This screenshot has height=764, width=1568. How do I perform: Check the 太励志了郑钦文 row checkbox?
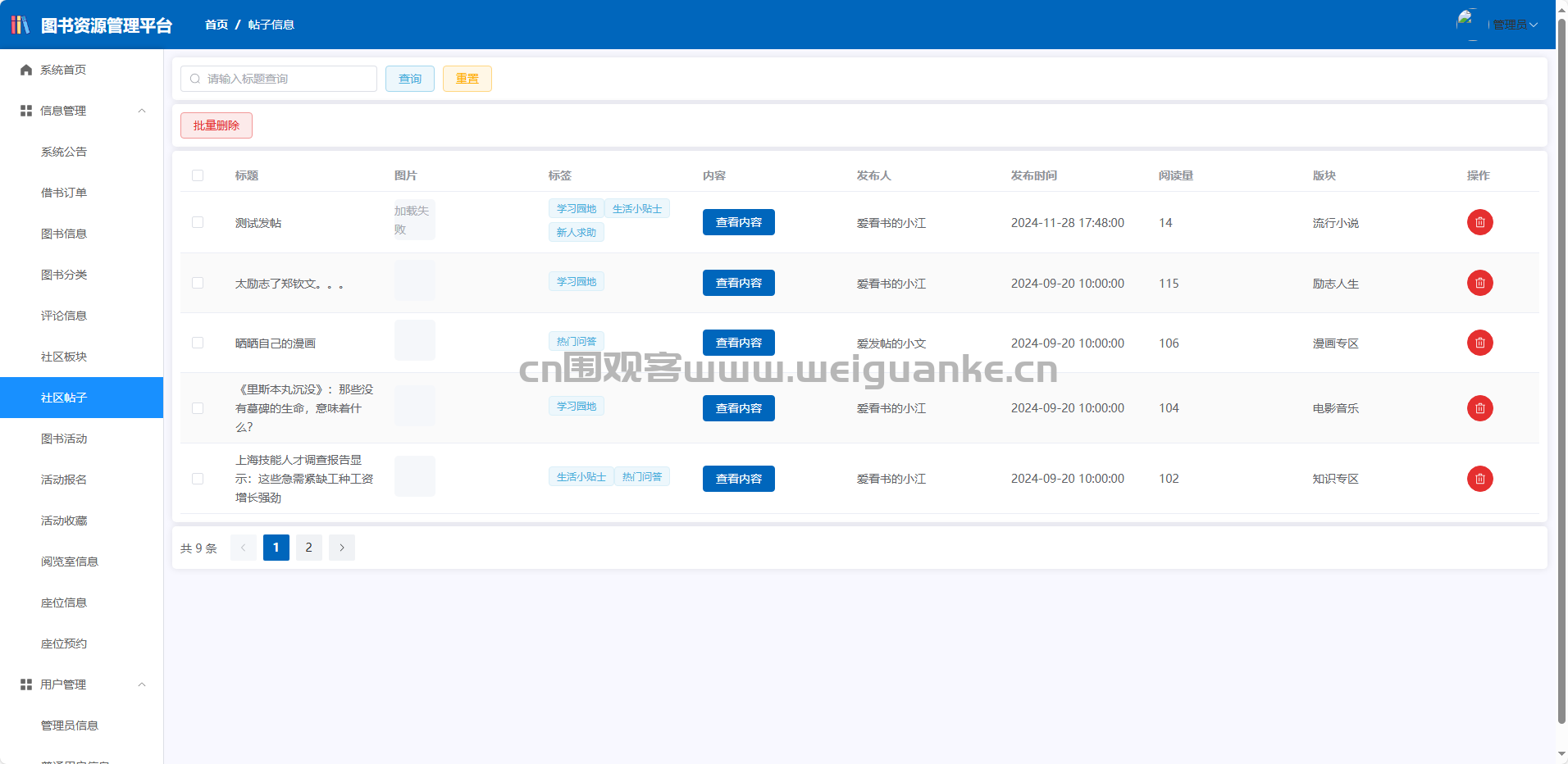198,283
